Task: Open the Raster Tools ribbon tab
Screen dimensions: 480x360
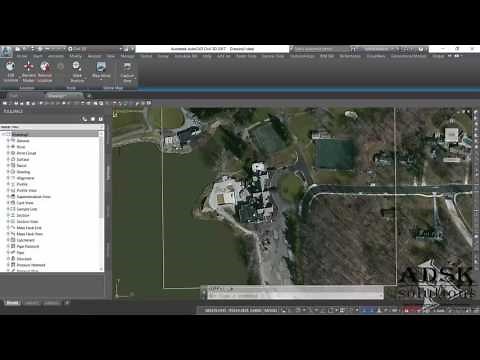Action: [x=246, y=56]
